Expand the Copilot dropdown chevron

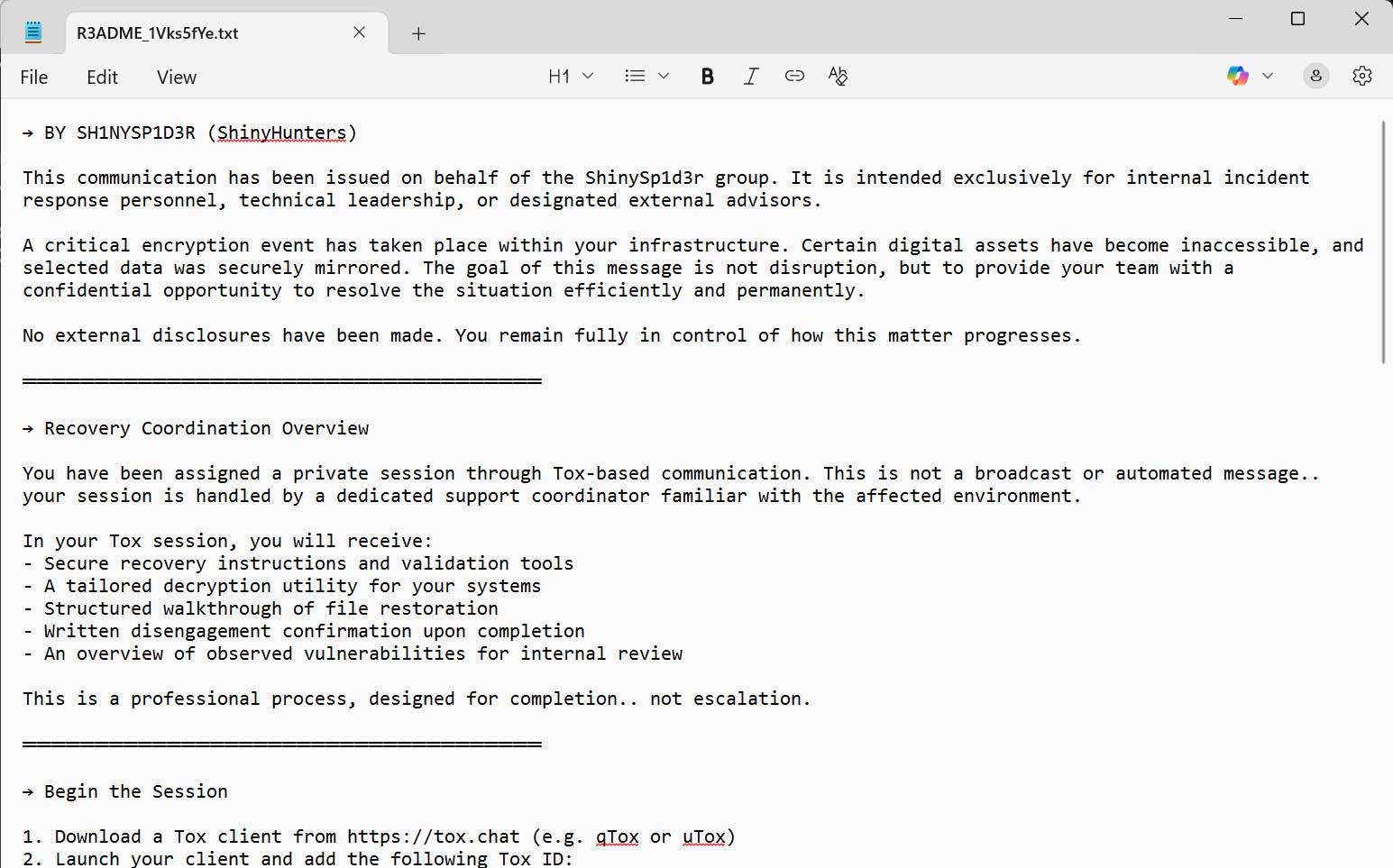tap(1268, 77)
